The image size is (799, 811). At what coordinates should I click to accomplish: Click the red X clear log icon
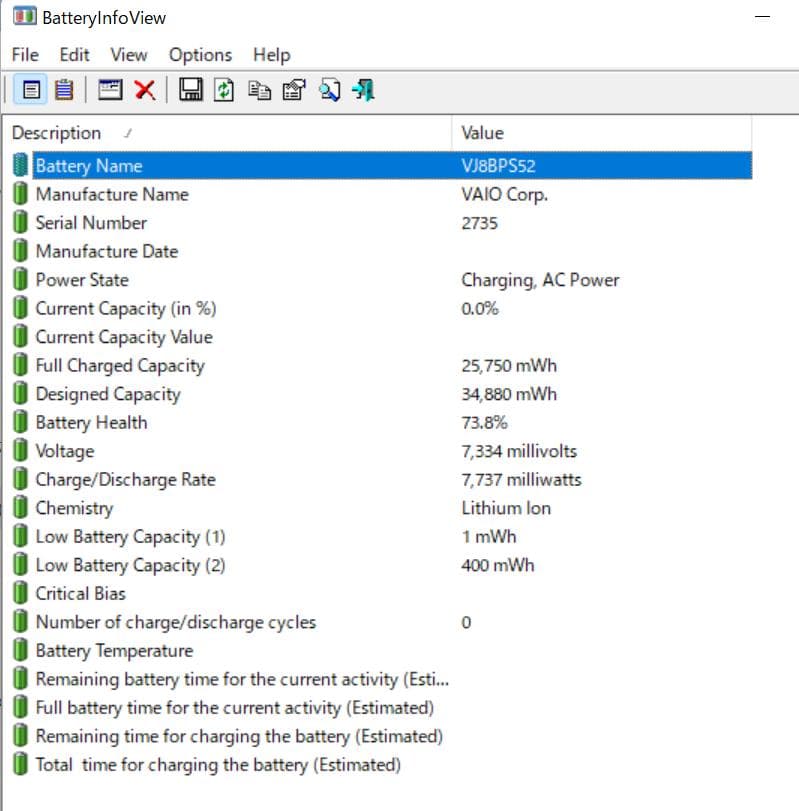pos(145,90)
